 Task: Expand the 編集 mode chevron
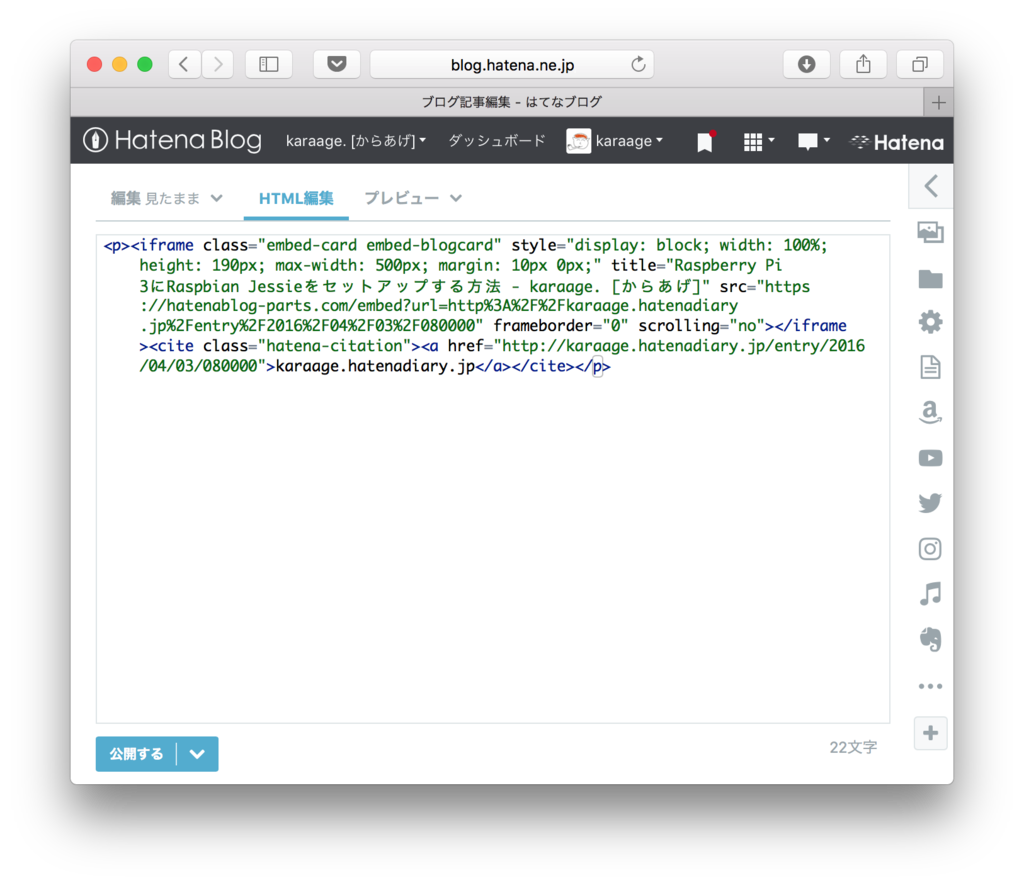(217, 198)
